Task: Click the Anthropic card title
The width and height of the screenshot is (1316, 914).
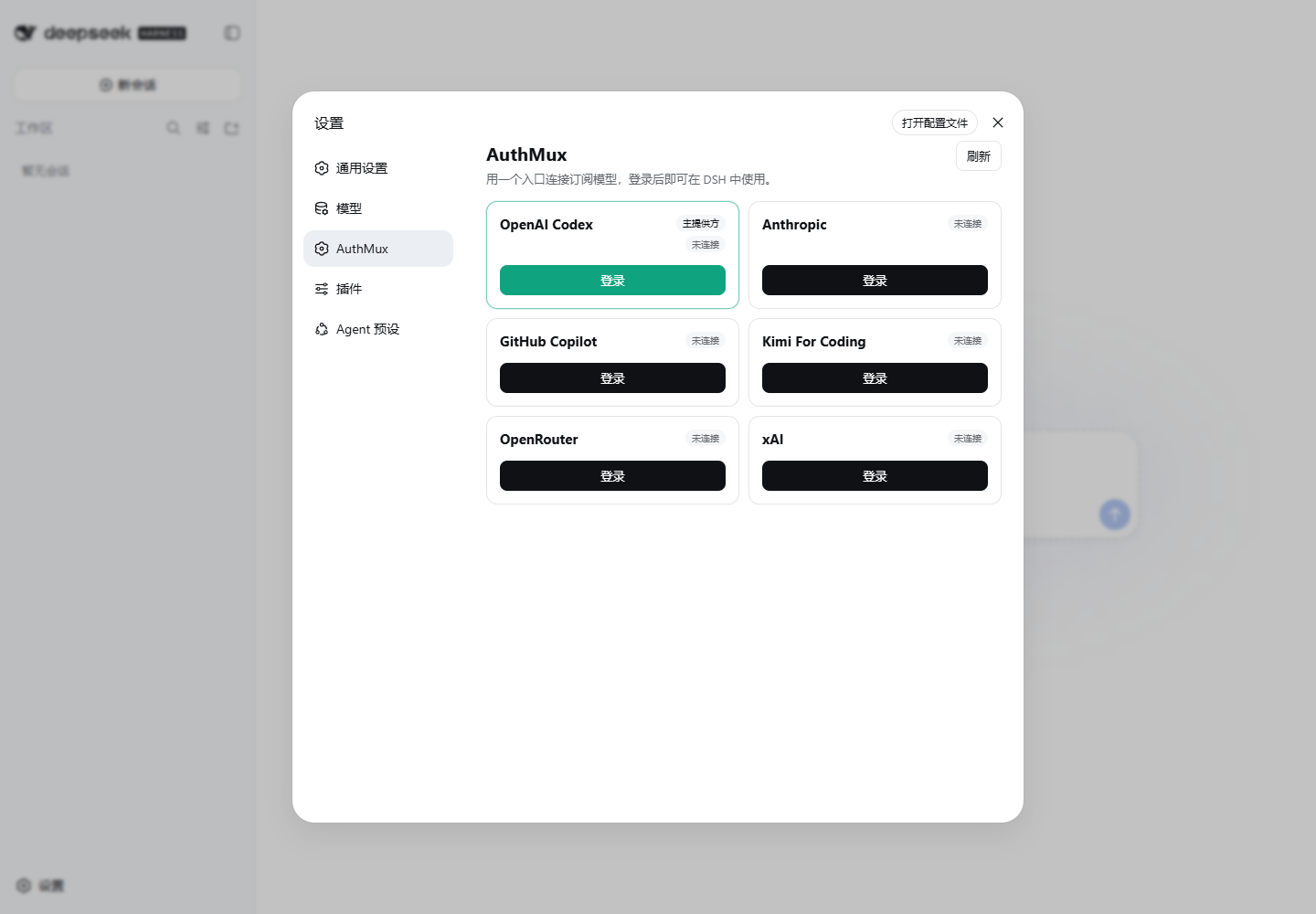Action: pos(794,225)
